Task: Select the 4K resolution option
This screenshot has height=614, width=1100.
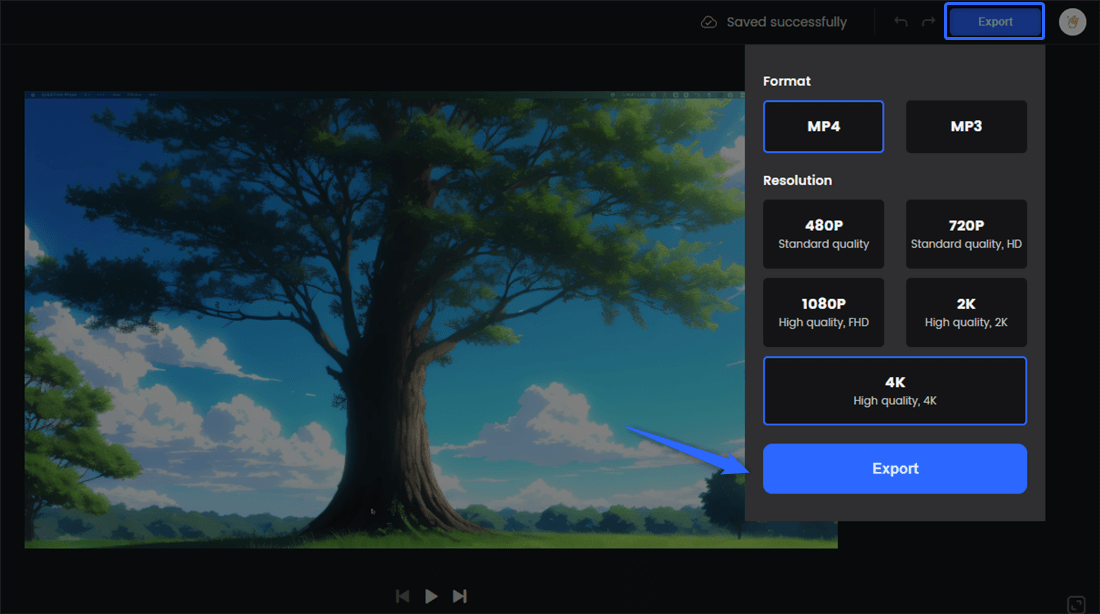Action: [895, 391]
